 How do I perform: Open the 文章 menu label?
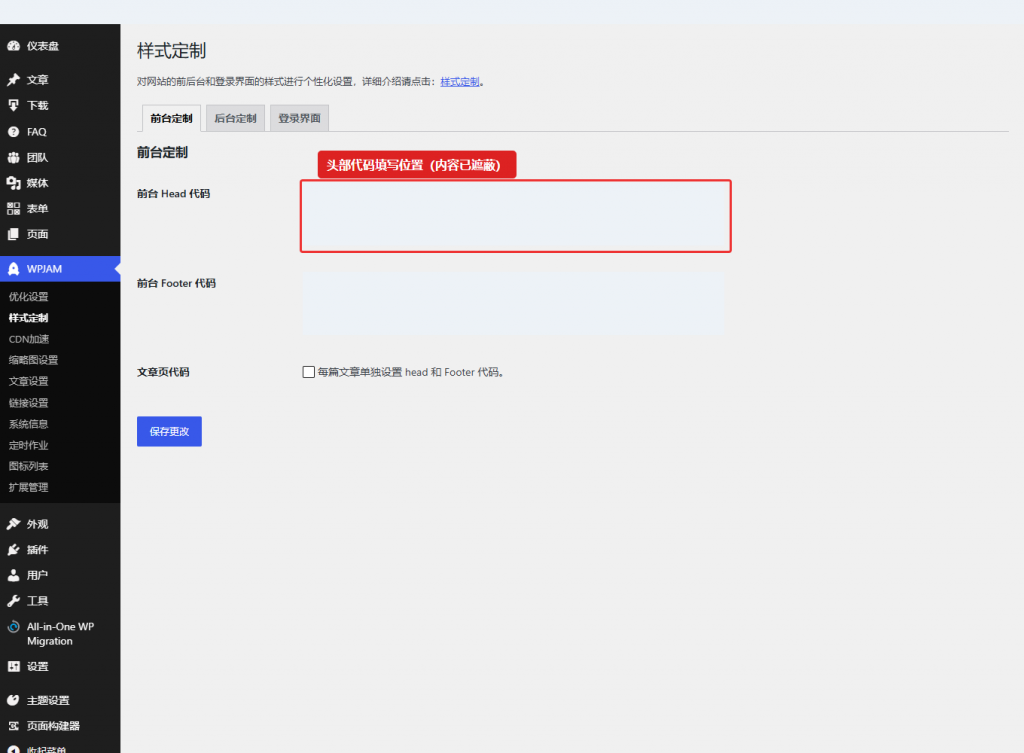38,80
